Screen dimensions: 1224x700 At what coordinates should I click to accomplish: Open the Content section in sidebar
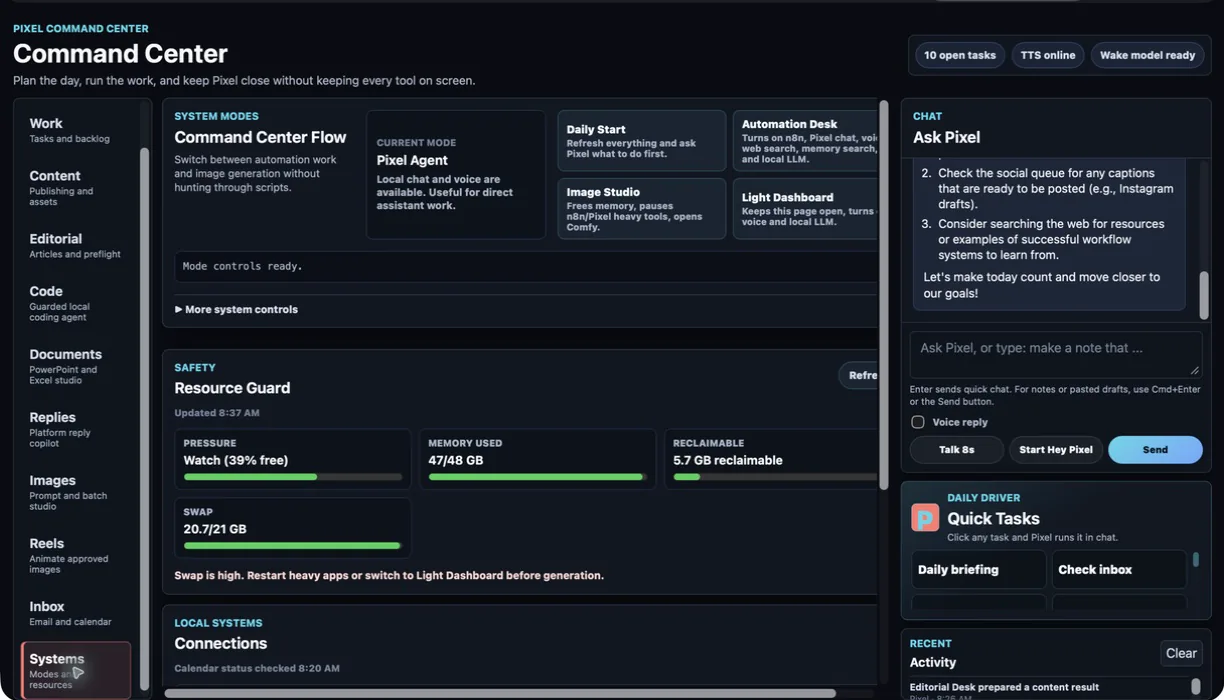pyautogui.click(x=76, y=187)
